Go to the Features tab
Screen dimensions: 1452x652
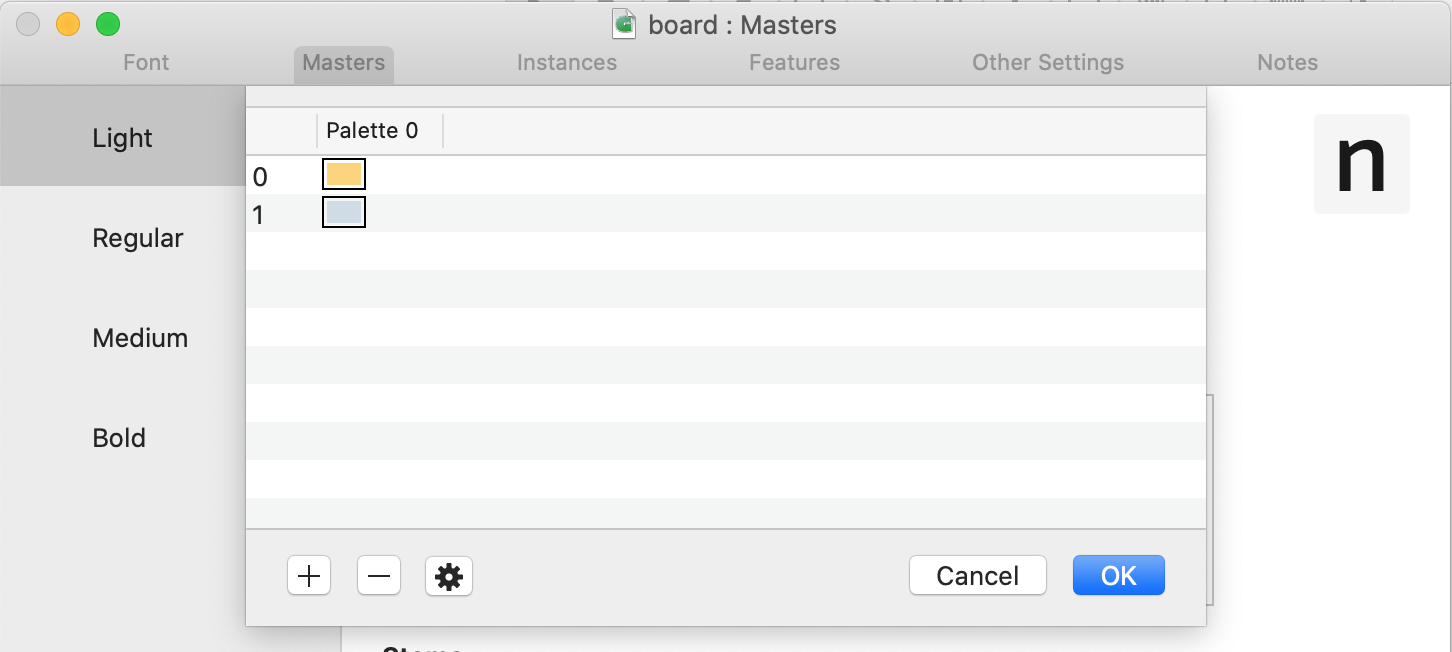(795, 63)
